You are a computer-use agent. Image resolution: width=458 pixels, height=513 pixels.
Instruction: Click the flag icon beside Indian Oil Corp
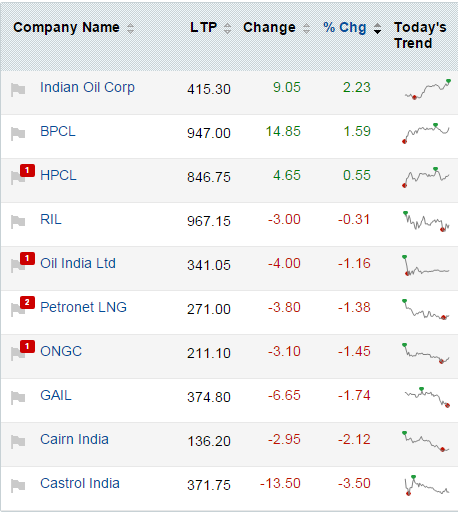click(x=18, y=90)
